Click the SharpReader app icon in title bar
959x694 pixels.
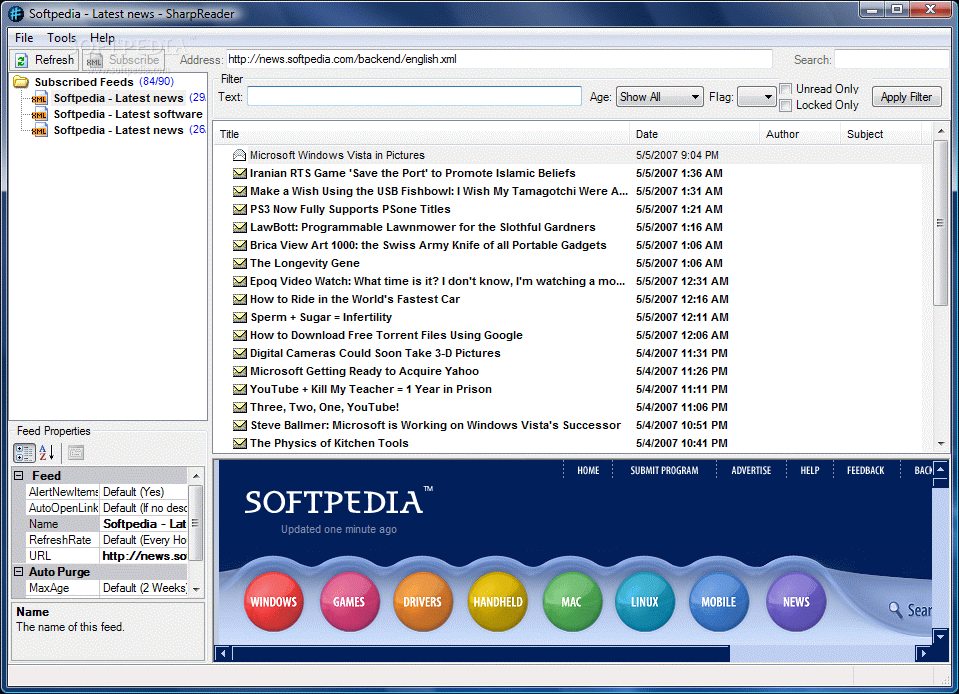(x=16, y=13)
